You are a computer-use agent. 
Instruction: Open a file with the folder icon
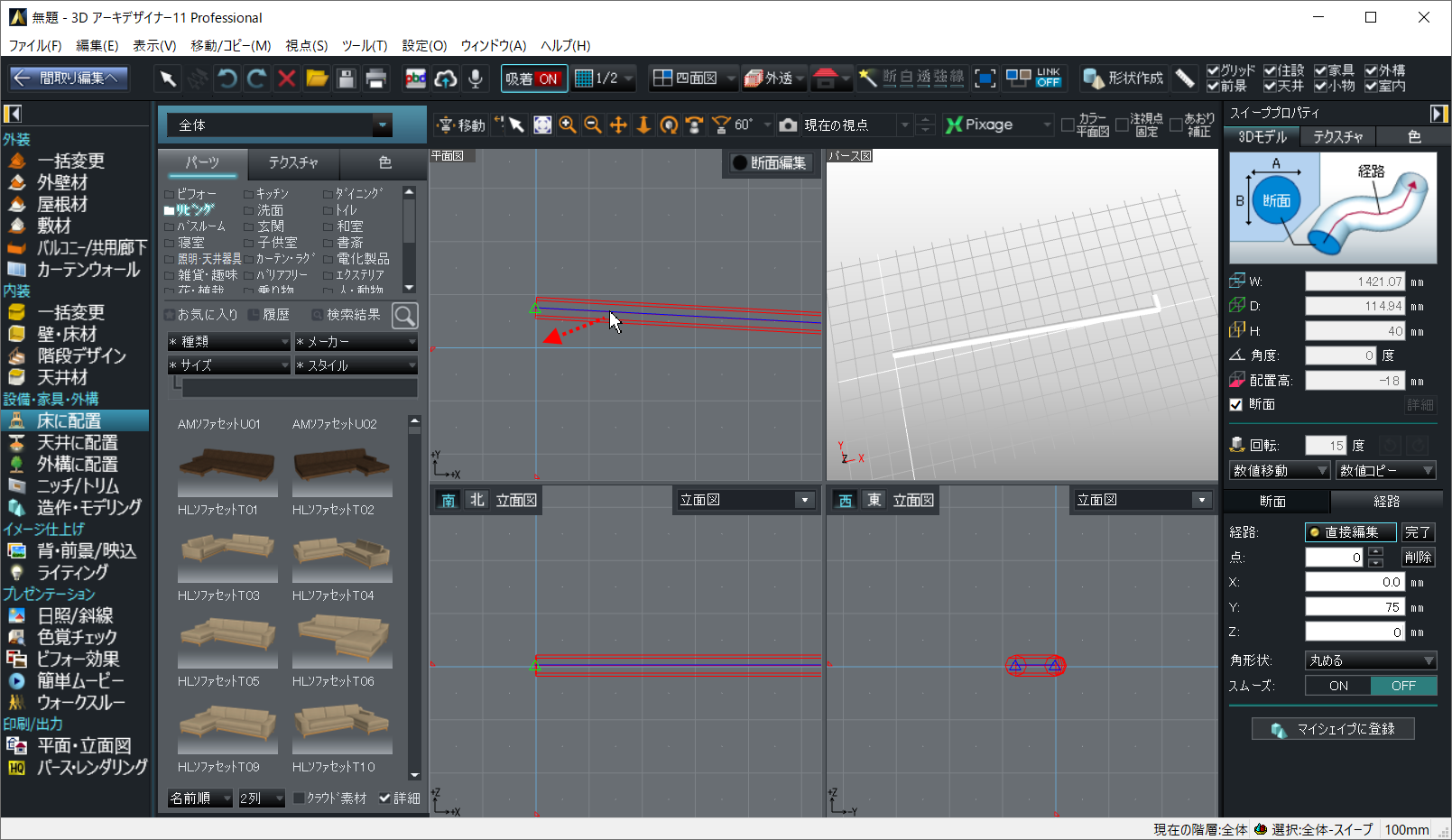[317, 78]
